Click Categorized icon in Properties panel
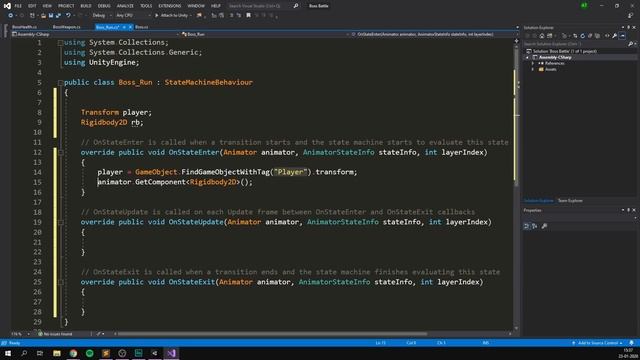The height and width of the screenshot is (360, 640). (527, 226)
